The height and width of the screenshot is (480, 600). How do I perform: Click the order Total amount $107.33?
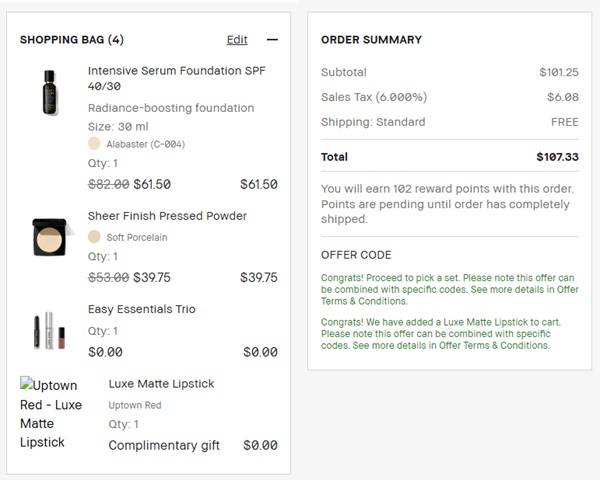(557, 157)
